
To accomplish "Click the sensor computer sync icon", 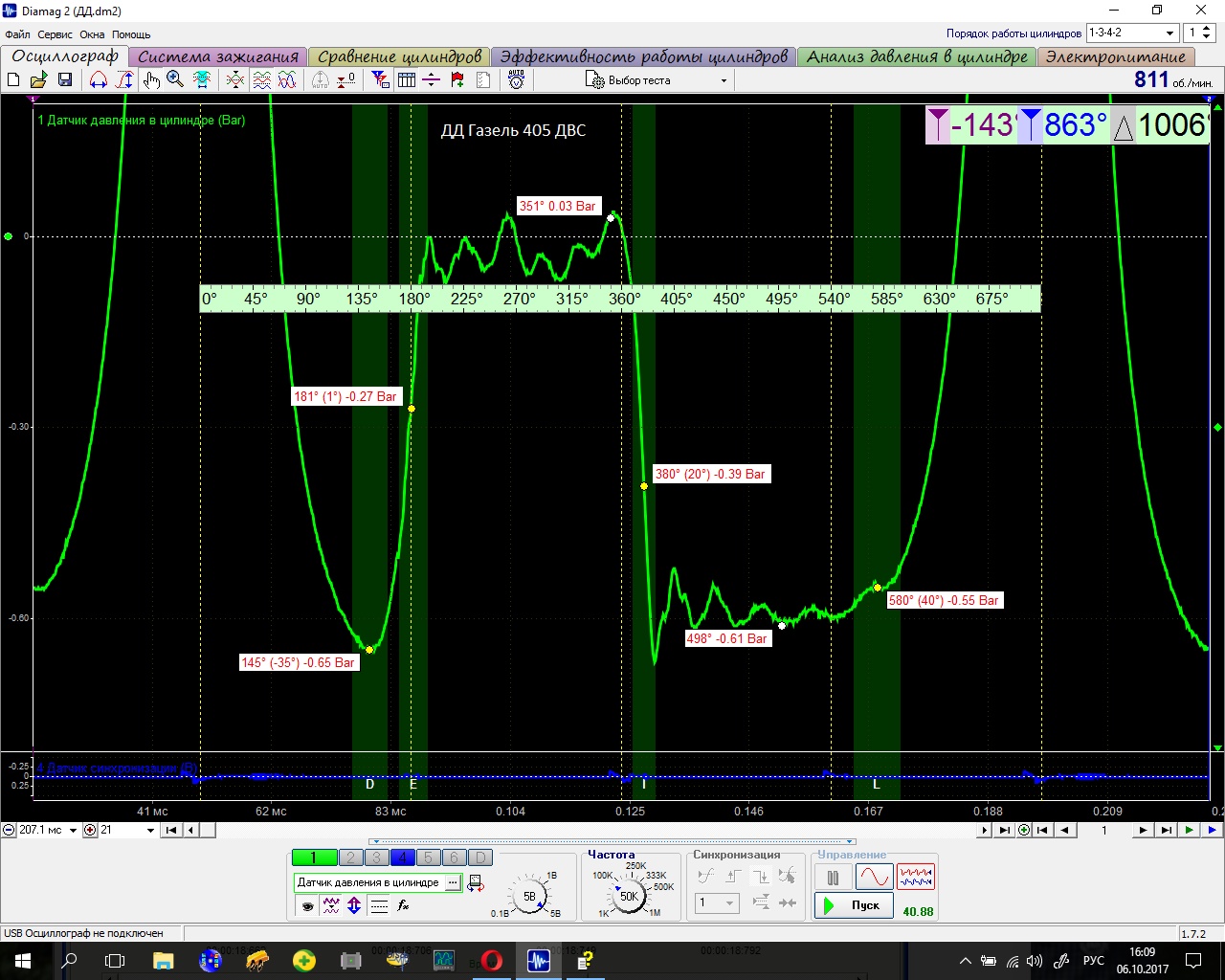I will 475,882.
